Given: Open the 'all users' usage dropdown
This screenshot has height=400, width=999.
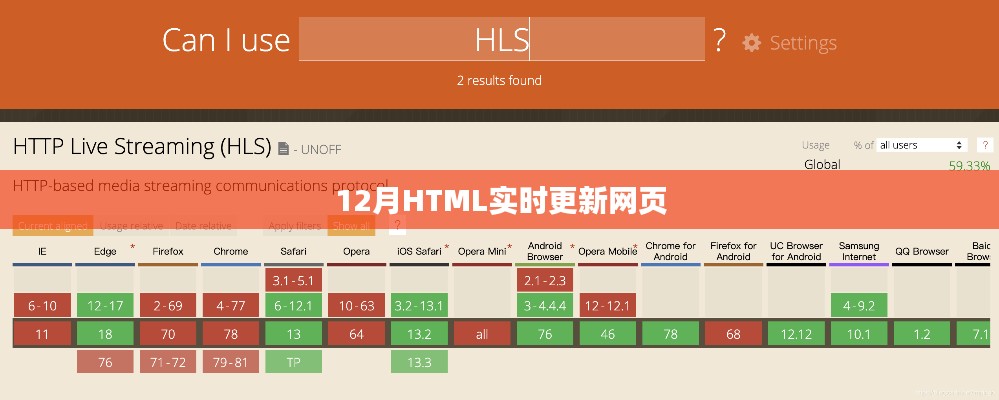Looking at the screenshot, I should 921,145.
